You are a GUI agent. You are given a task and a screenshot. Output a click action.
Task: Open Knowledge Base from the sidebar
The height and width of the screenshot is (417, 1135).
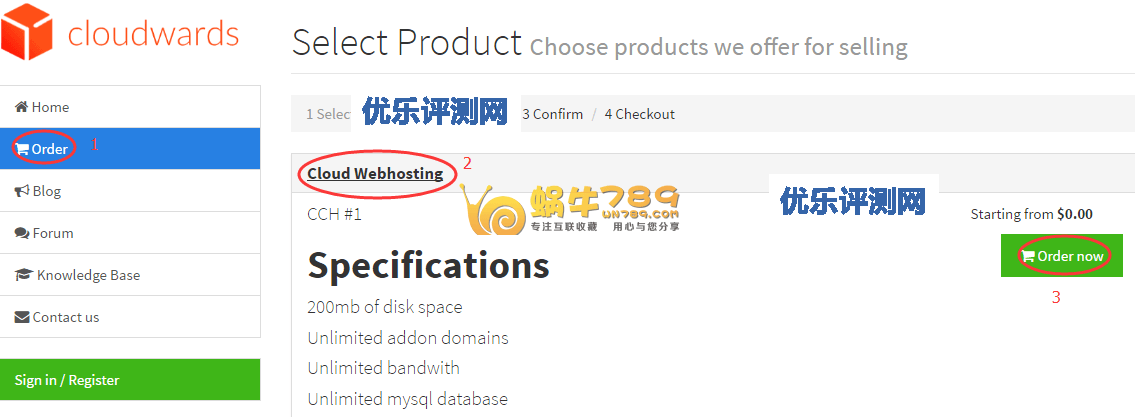tap(130, 275)
